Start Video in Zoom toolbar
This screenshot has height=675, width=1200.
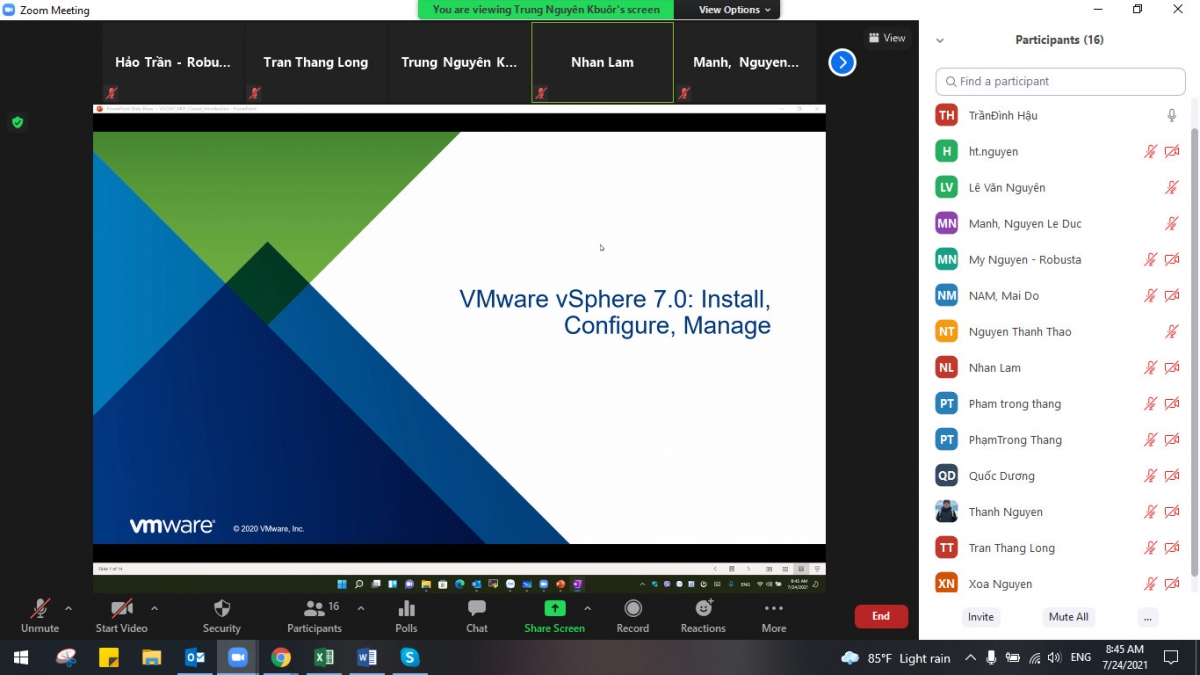121,616
